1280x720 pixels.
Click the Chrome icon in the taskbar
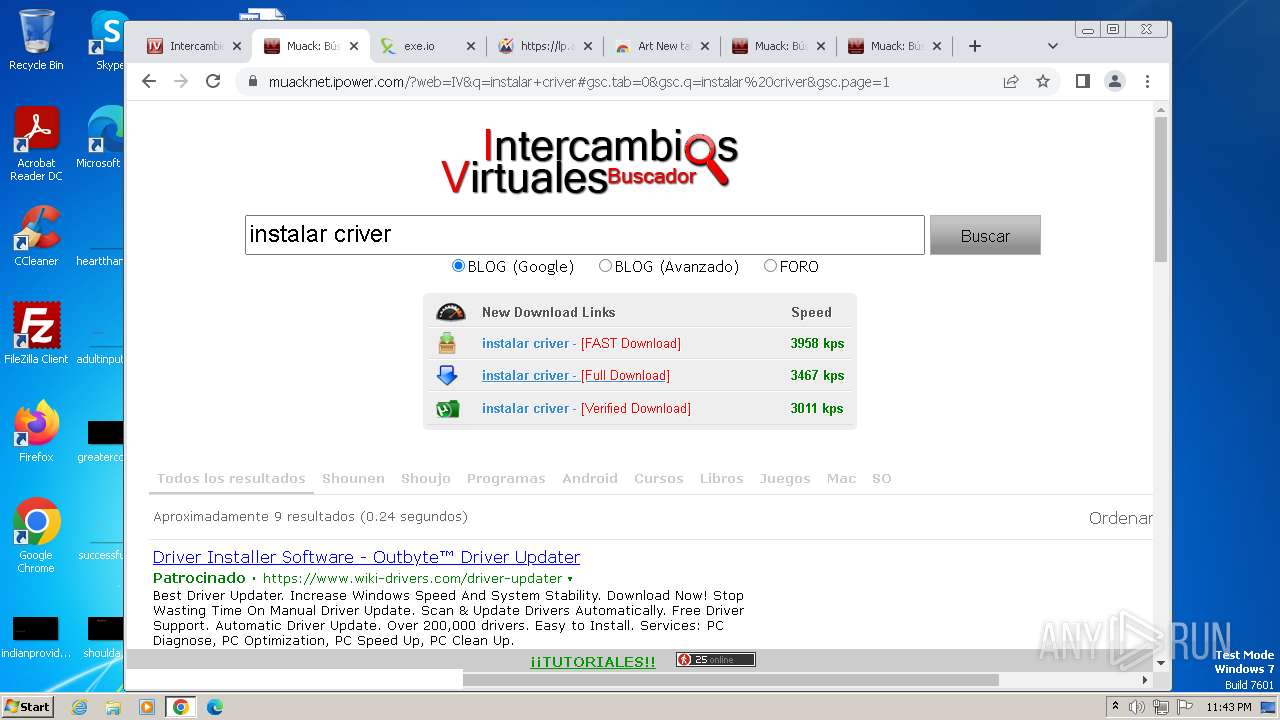pyautogui.click(x=181, y=707)
